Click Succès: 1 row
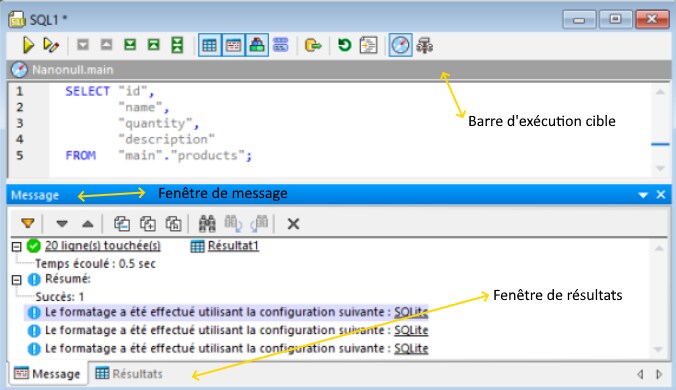 [x=59, y=296]
